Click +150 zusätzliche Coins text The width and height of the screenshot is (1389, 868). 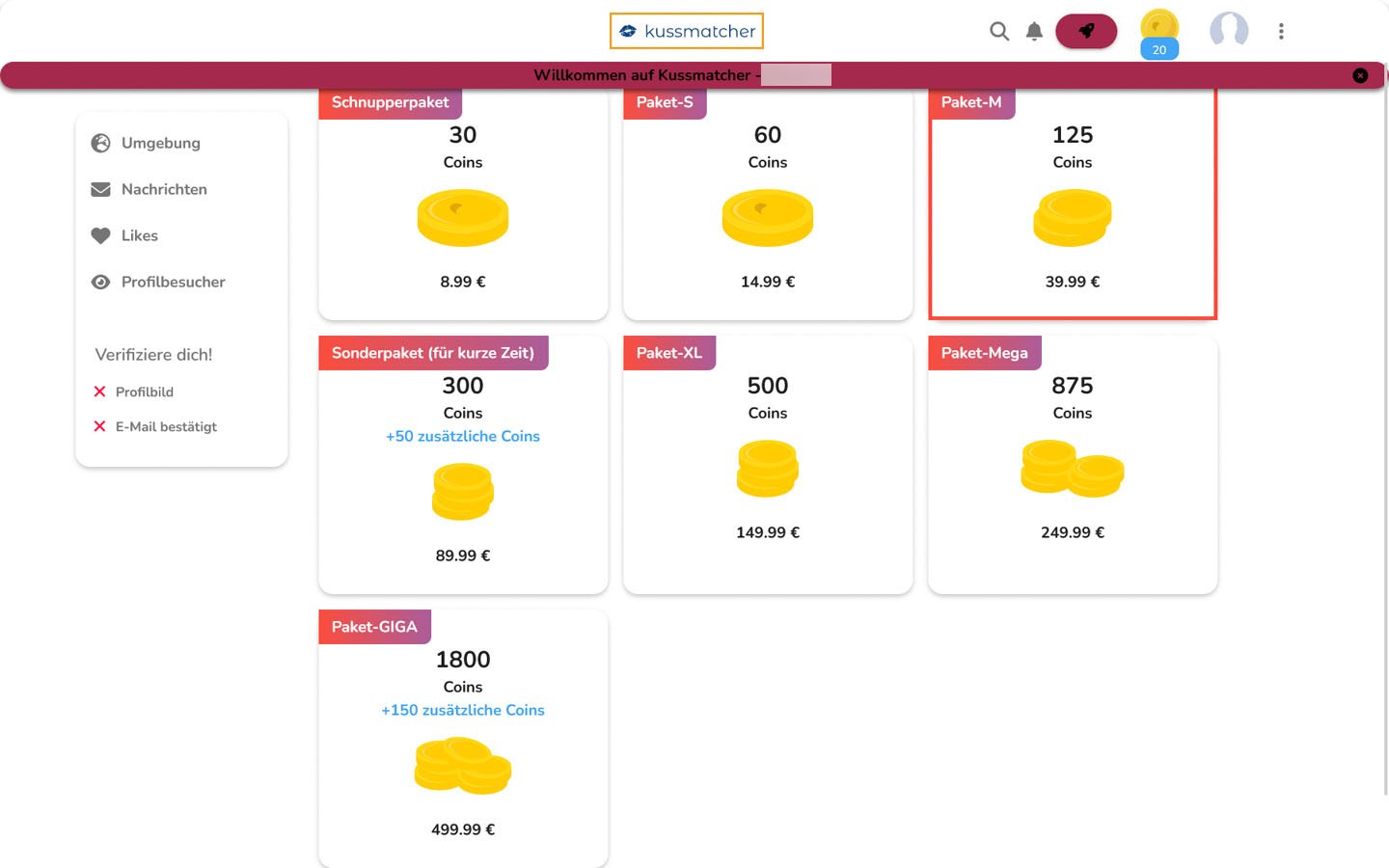click(x=463, y=710)
